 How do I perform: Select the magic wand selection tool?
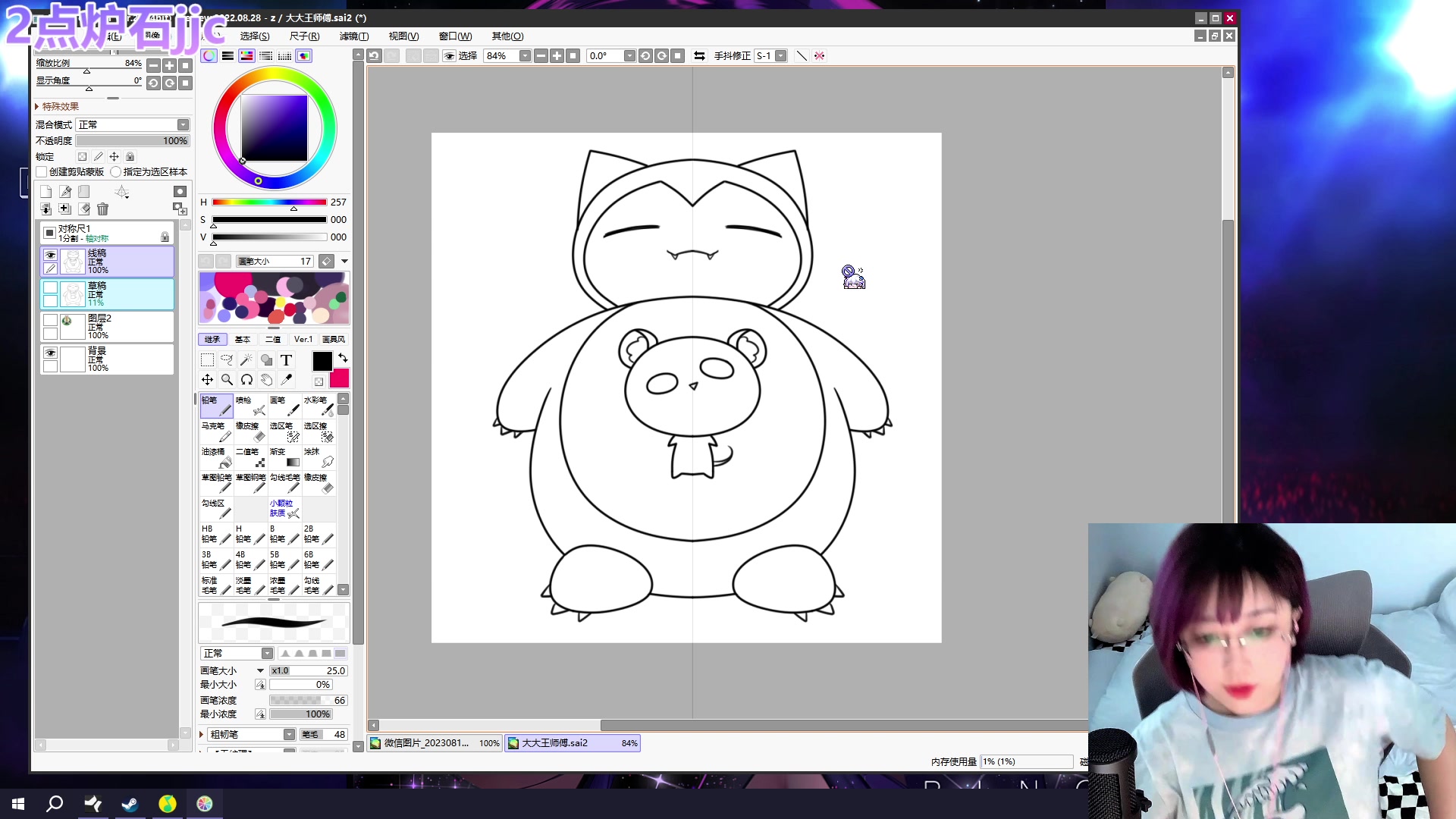pos(246,360)
